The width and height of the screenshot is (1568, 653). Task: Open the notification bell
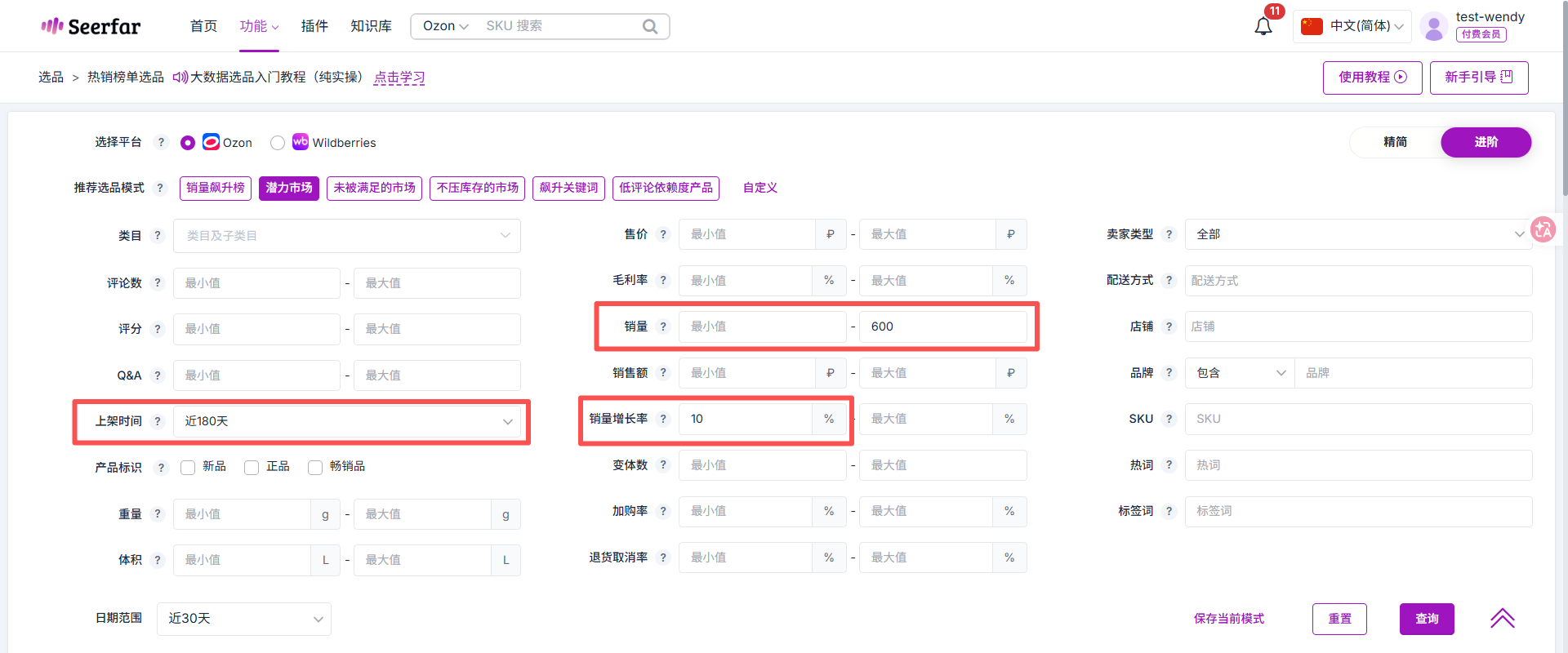point(1263,27)
